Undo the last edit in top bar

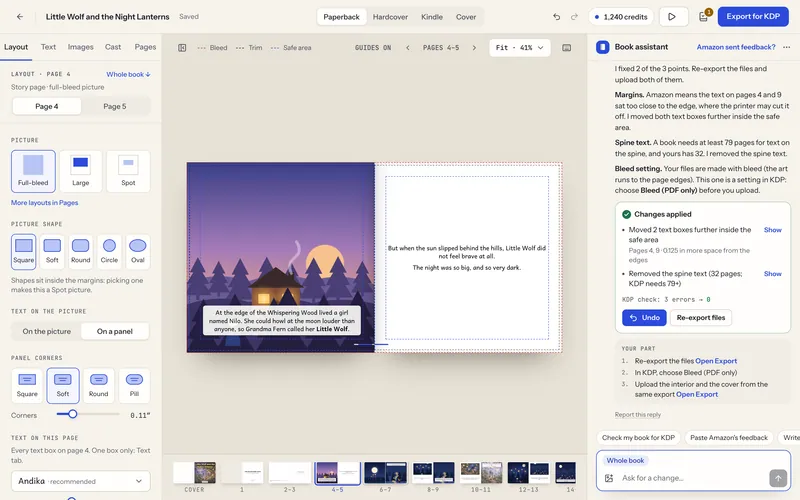[556, 17]
